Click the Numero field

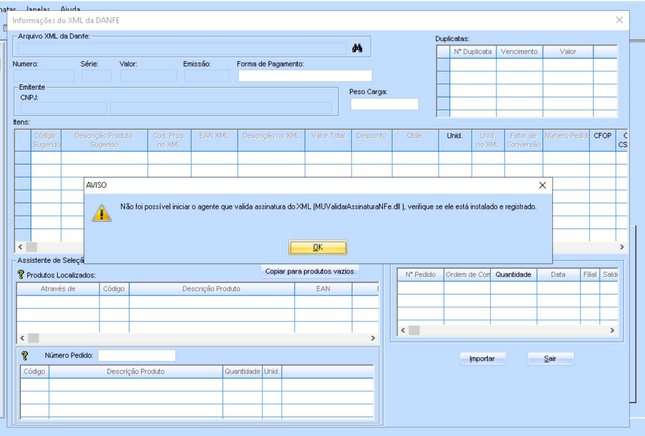pyautogui.click(x=44, y=76)
